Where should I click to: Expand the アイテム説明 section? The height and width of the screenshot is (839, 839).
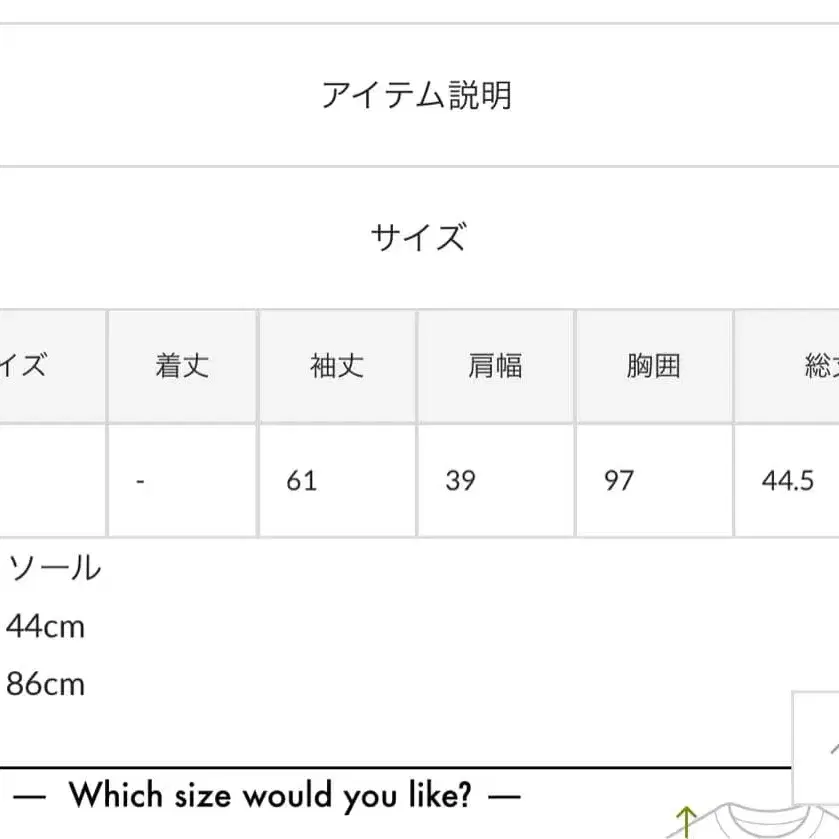click(417, 95)
